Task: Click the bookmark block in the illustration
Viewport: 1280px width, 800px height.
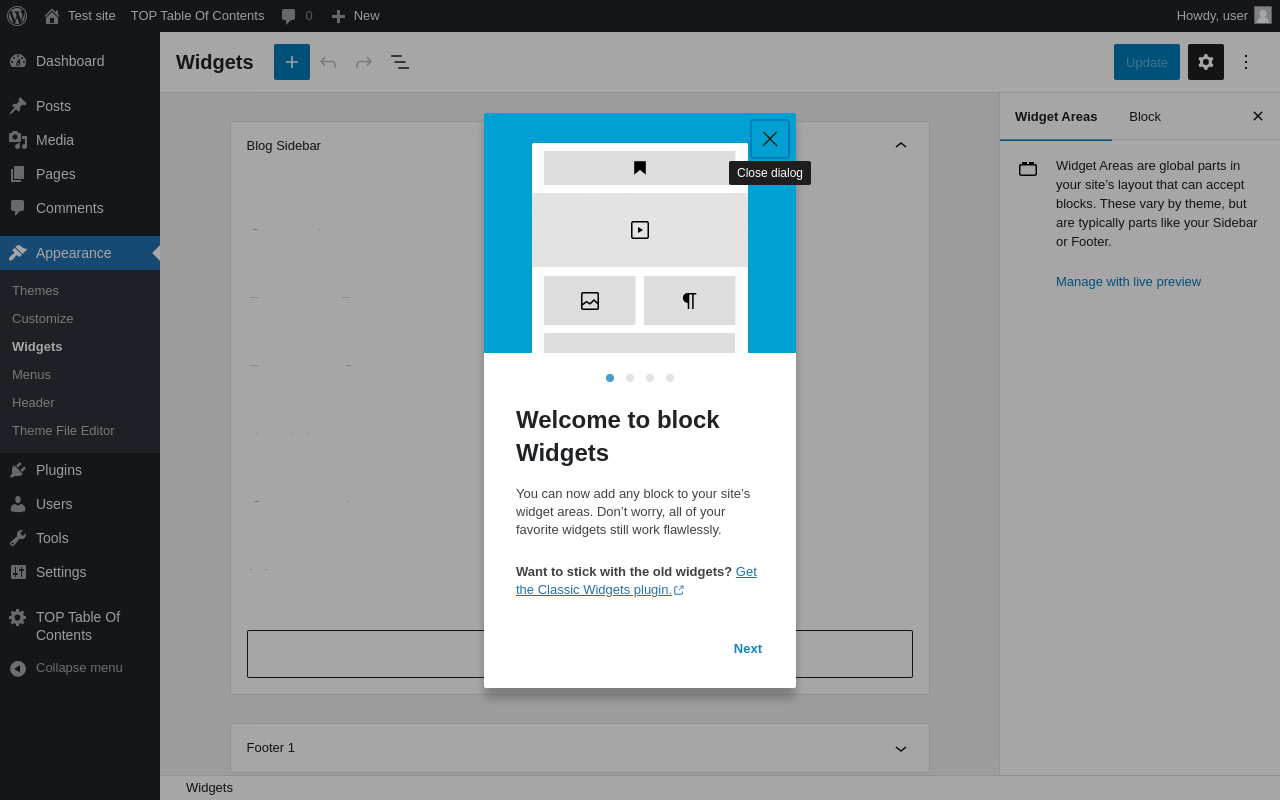Action: click(x=640, y=168)
